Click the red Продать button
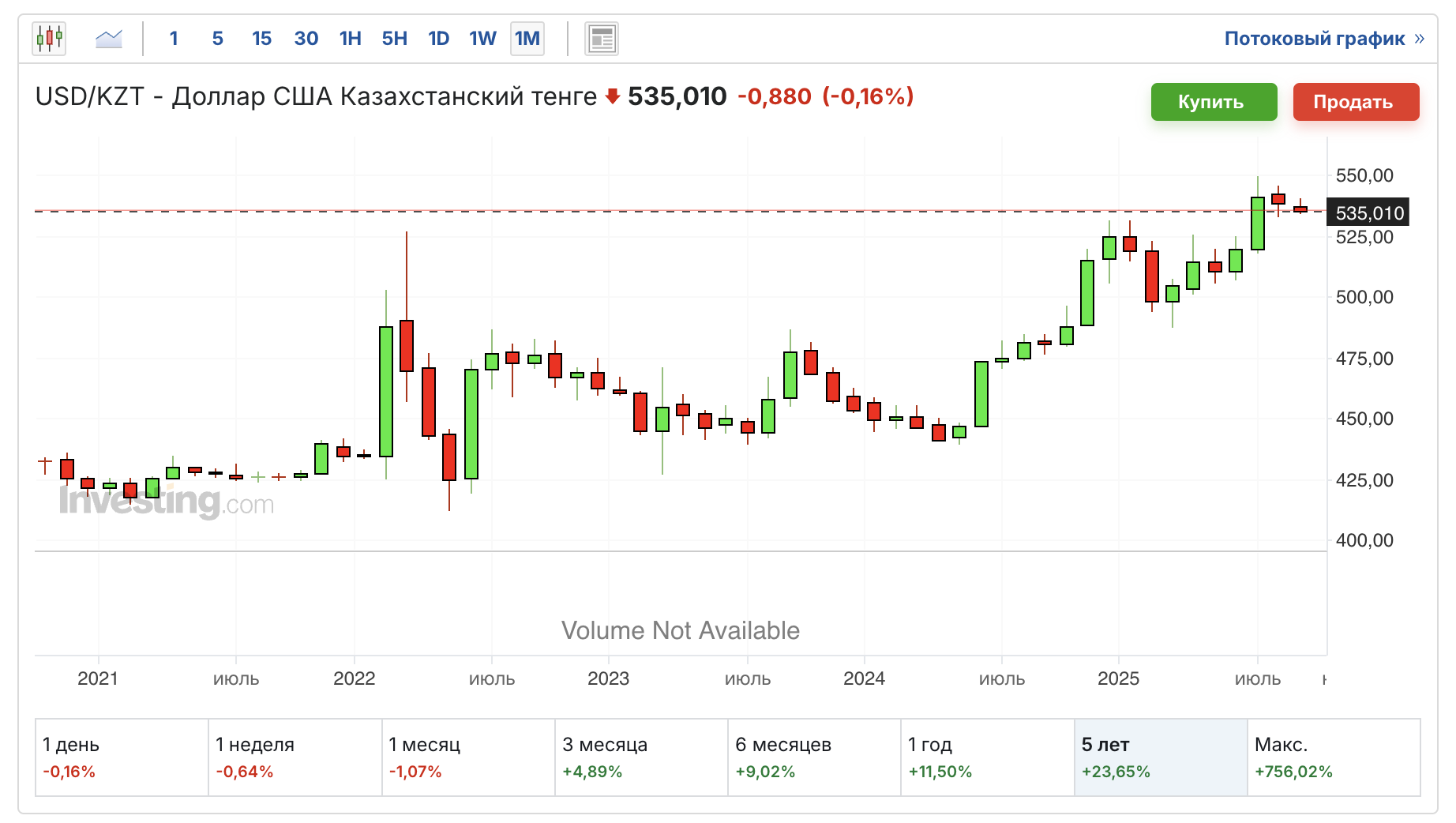Image resolution: width=1456 pixels, height=823 pixels. pyautogui.click(x=1356, y=101)
